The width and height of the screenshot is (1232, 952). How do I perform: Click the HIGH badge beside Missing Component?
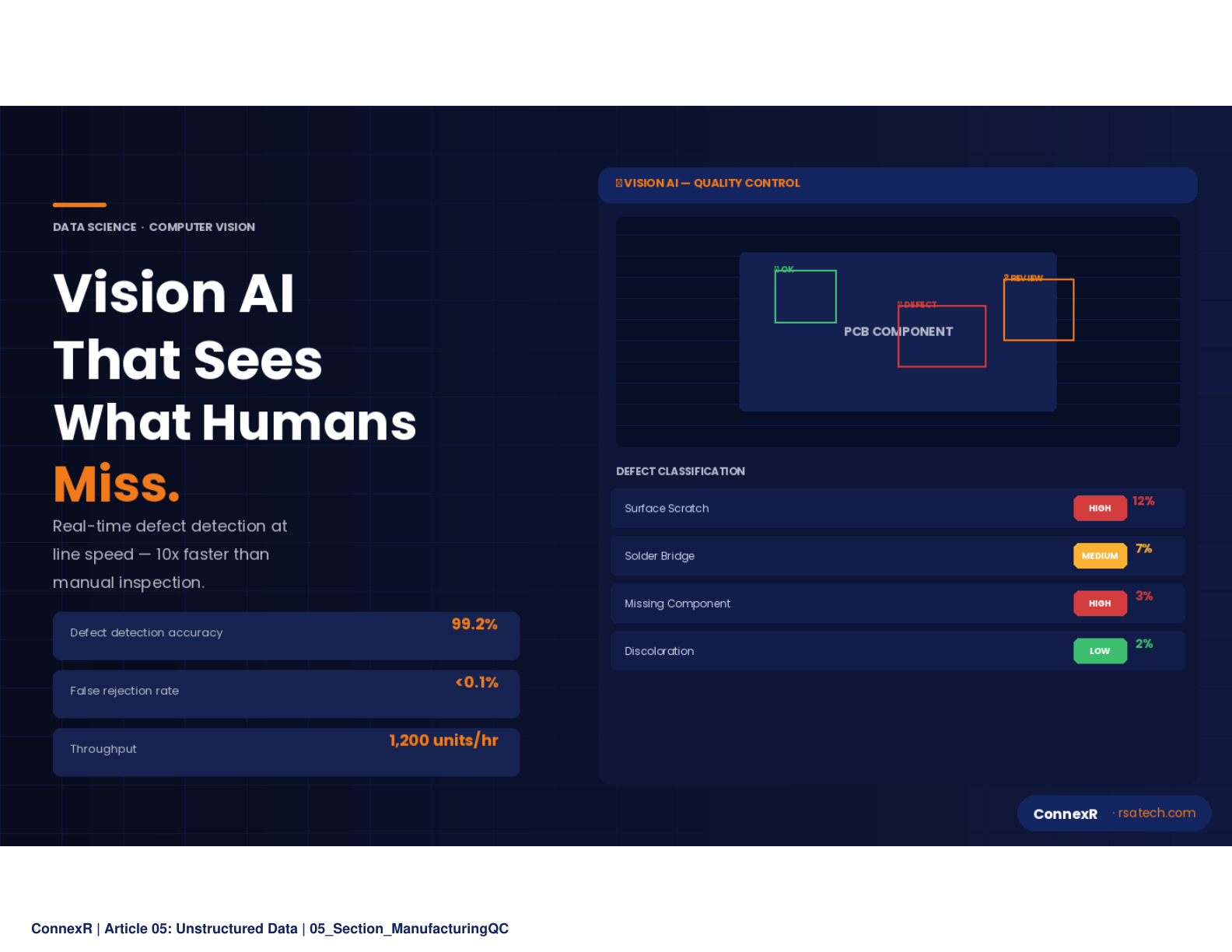tap(1100, 603)
